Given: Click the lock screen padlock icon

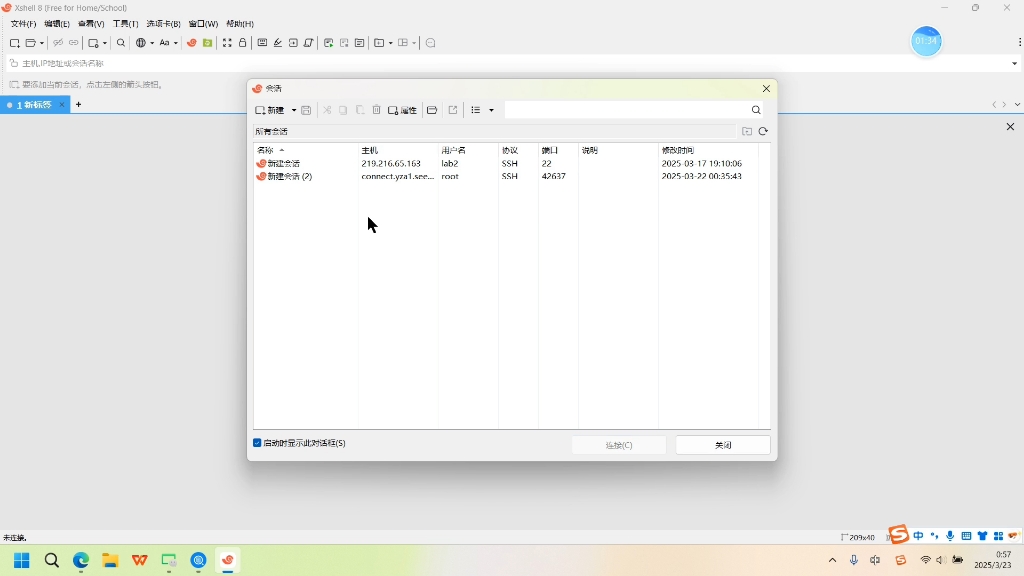Looking at the screenshot, I should point(242,43).
